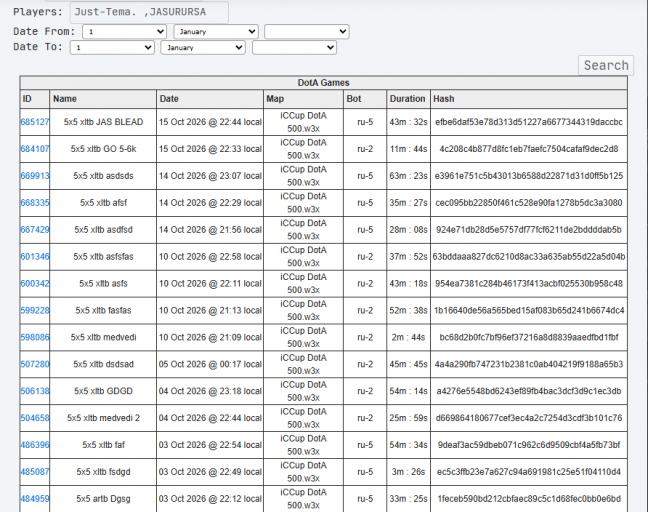The width and height of the screenshot is (648, 512).
Task: Click hash starting with bc68d2b0fc7bf
Action: (529, 337)
